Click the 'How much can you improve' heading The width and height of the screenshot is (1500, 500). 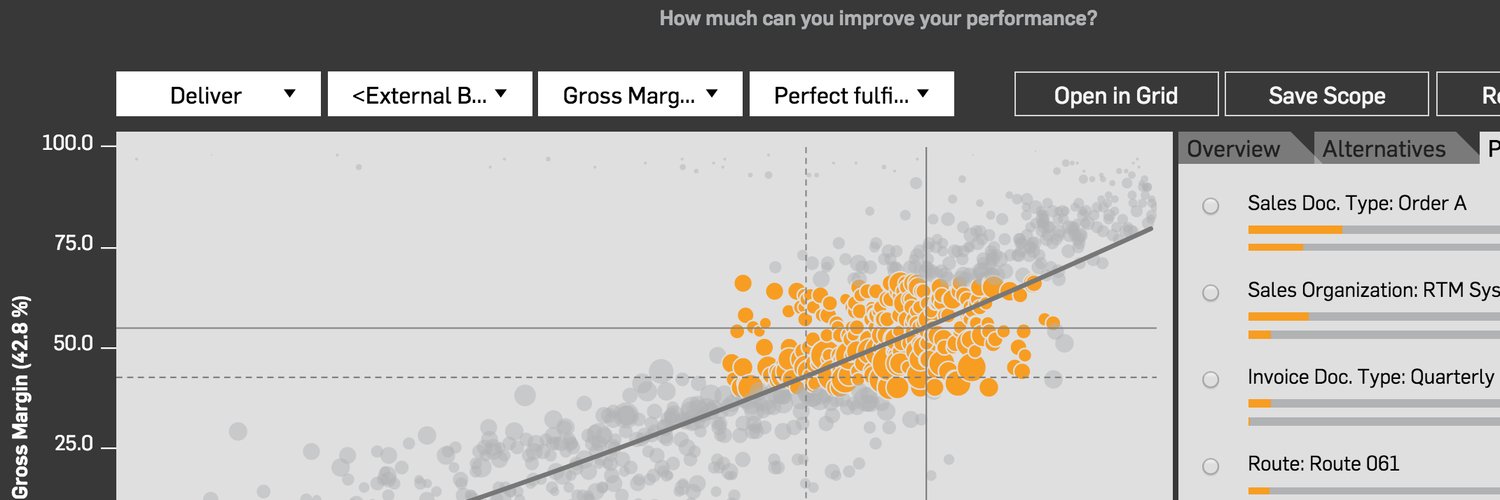click(878, 19)
